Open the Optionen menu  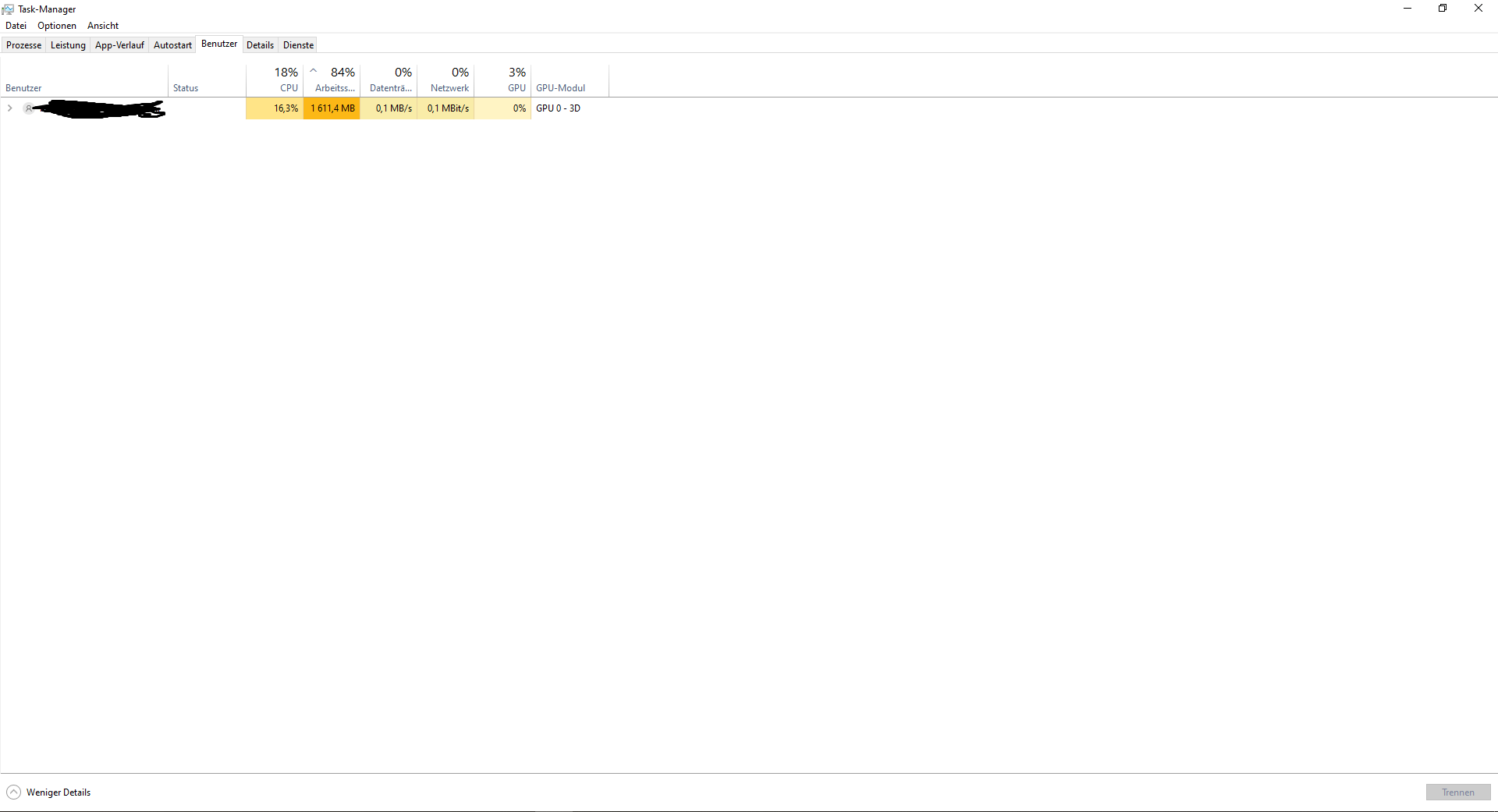pyautogui.click(x=57, y=26)
